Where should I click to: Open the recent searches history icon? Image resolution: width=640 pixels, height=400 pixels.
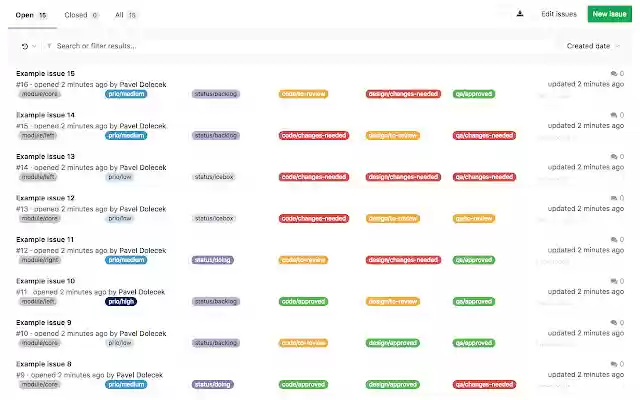(x=24, y=46)
